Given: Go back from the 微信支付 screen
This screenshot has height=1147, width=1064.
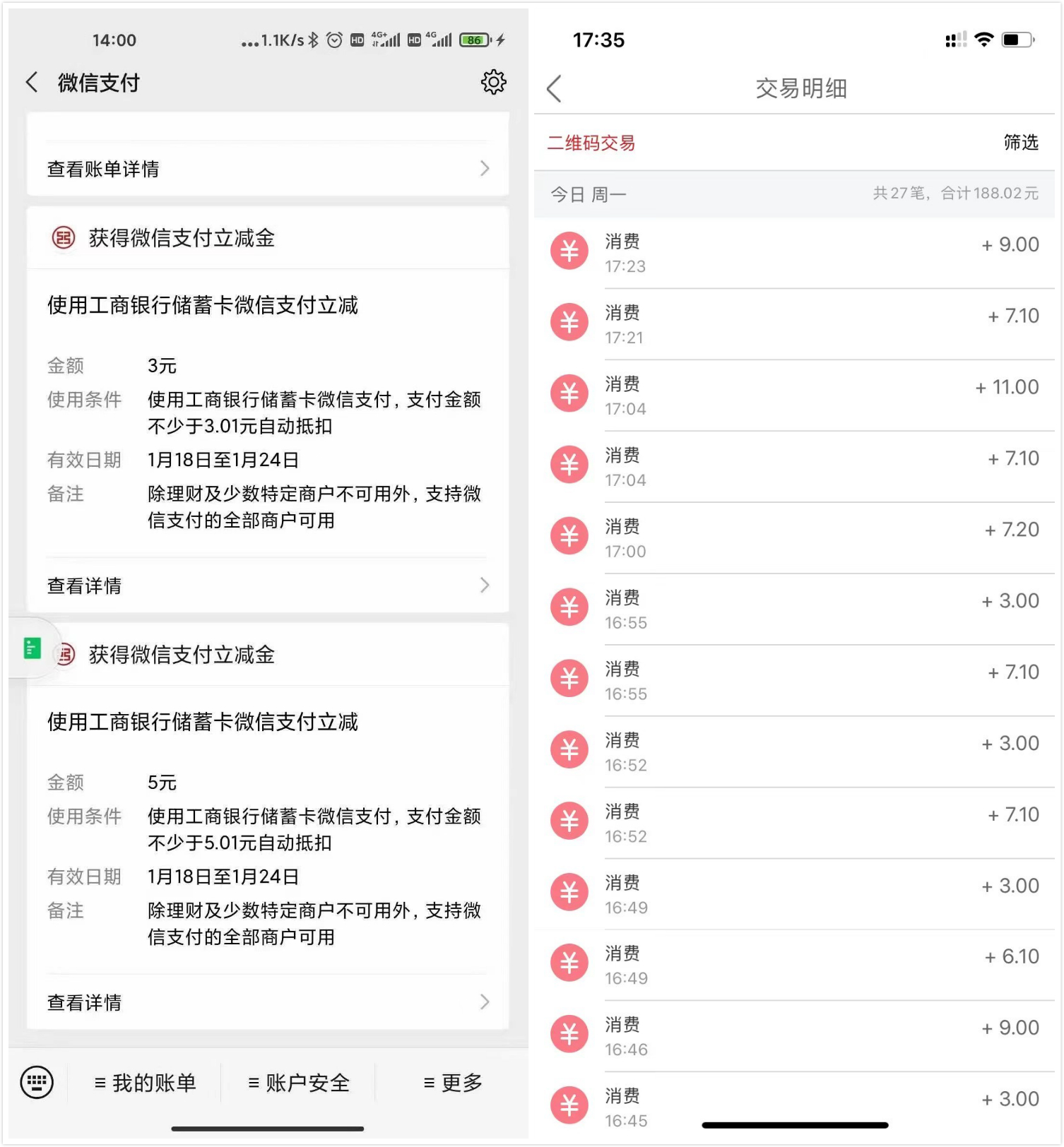Looking at the screenshot, I should tap(32, 83).
